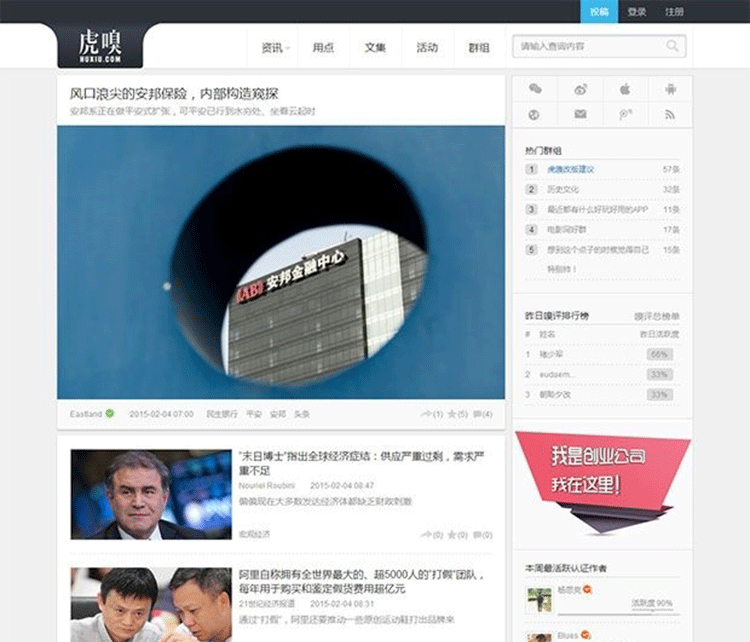The width and height of the screenshot is (750, 642).
Task: Click rank 1 commenter with 66% activity
Action: [x=551, y=354]
